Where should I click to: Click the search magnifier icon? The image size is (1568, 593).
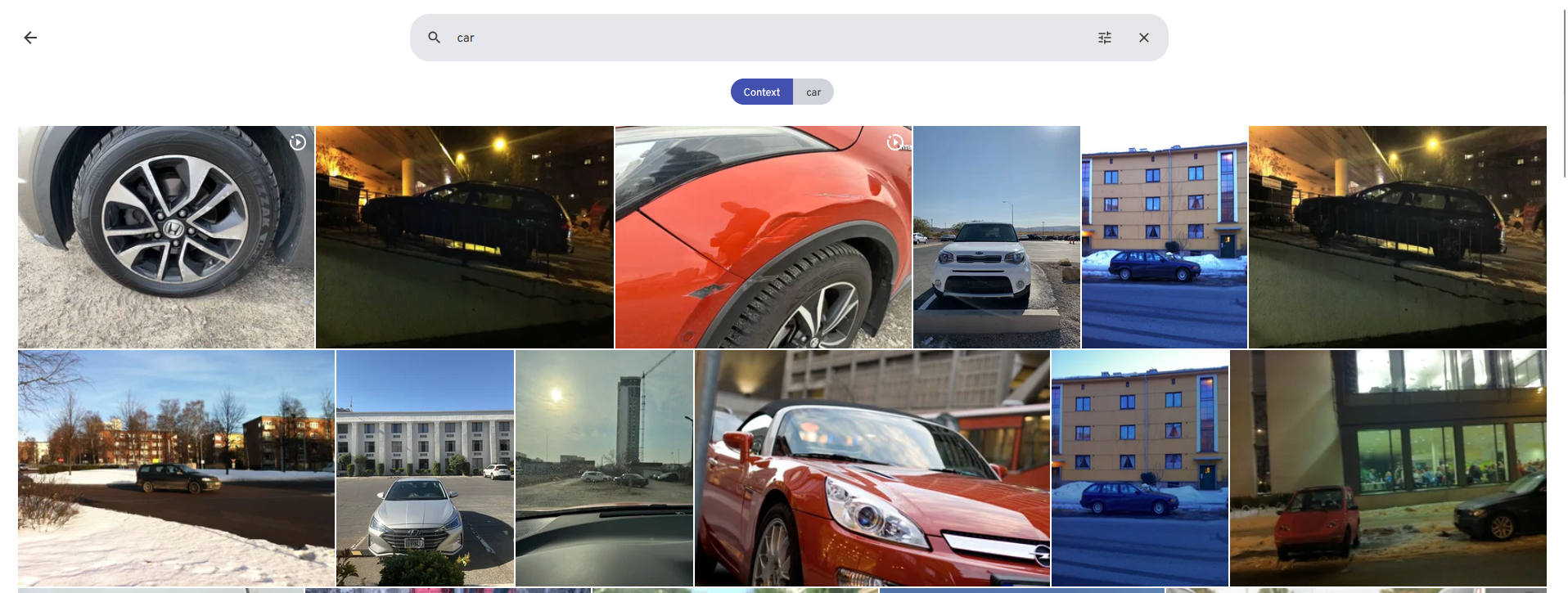435,38
